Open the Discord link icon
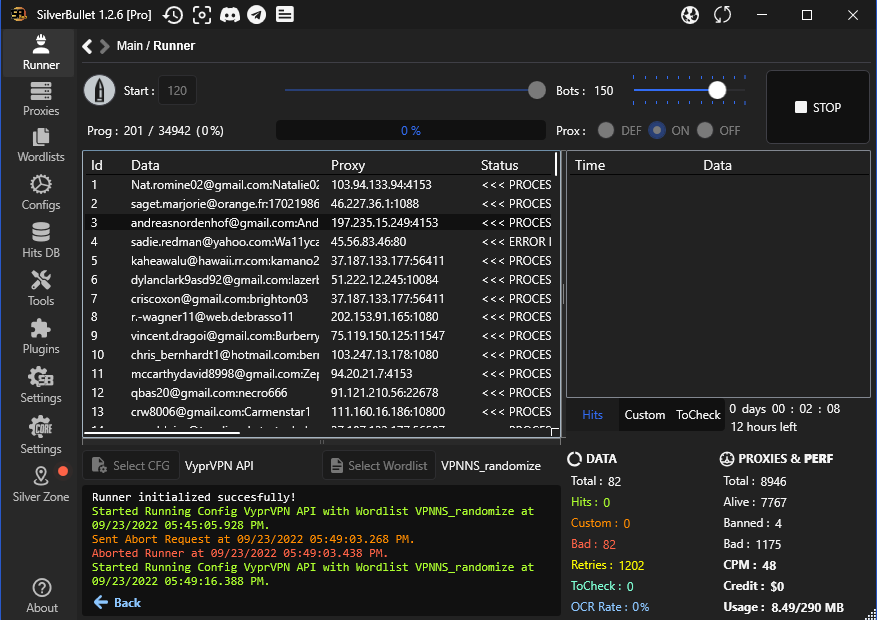Viewport: 877px width, 620px height. pyautogui.click(x=230, y=15)
